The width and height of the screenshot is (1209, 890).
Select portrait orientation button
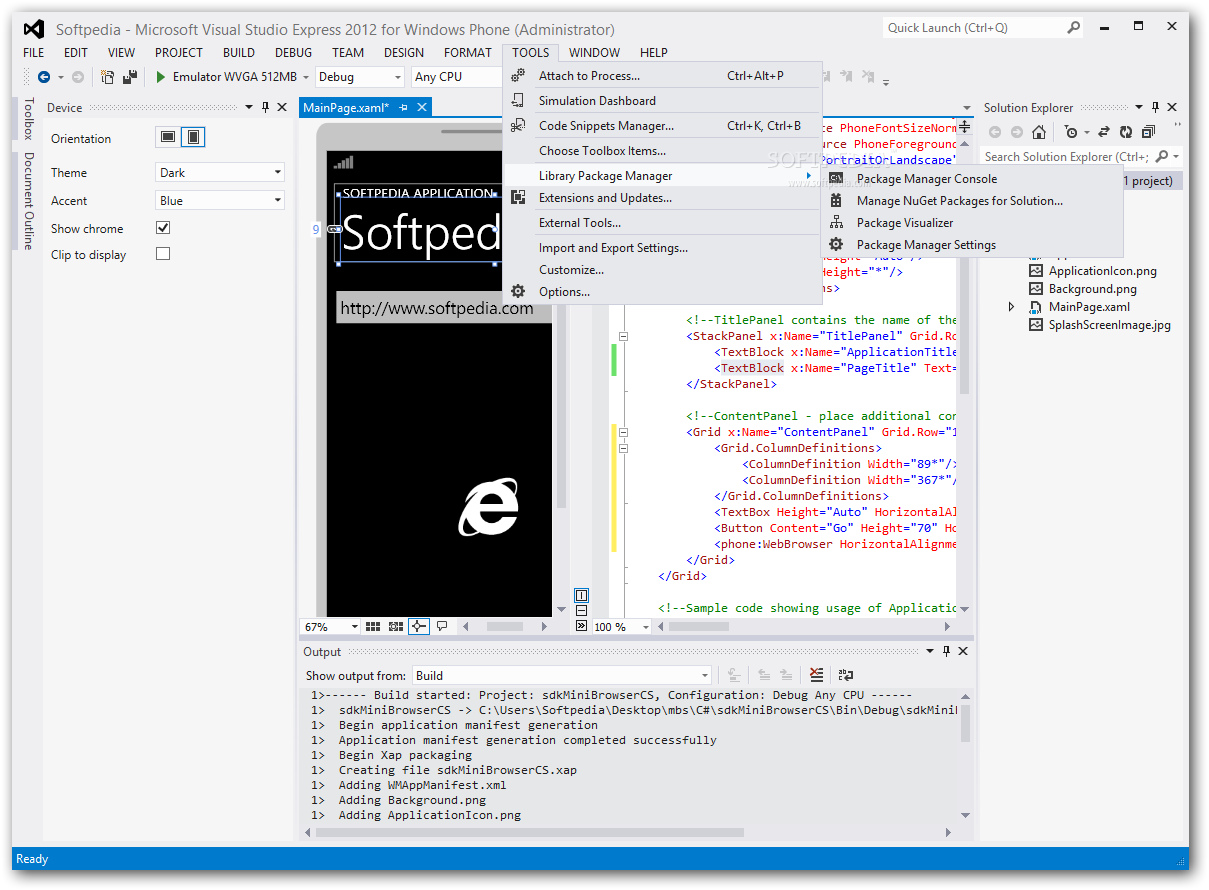(193, 137)
